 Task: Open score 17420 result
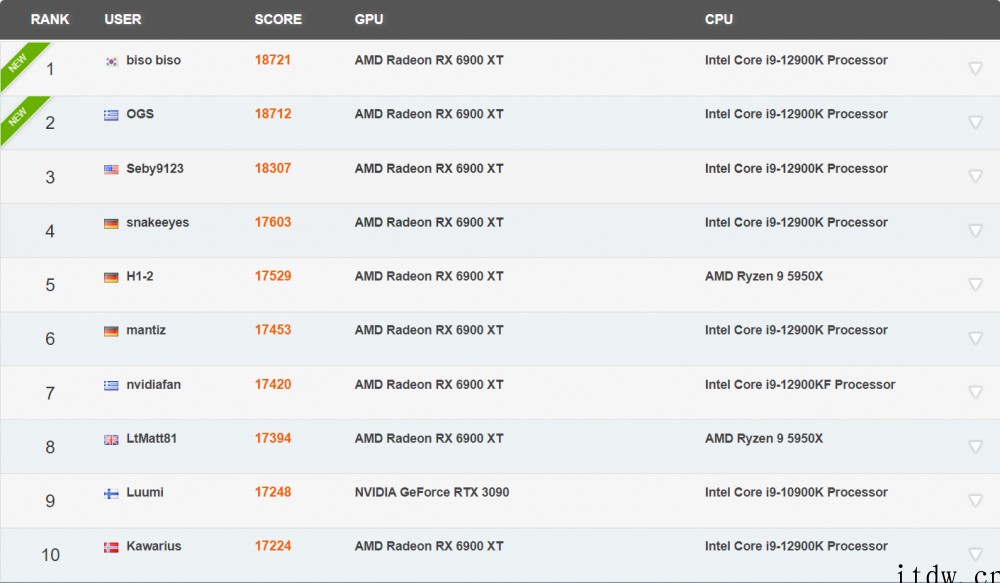(273, 384)
